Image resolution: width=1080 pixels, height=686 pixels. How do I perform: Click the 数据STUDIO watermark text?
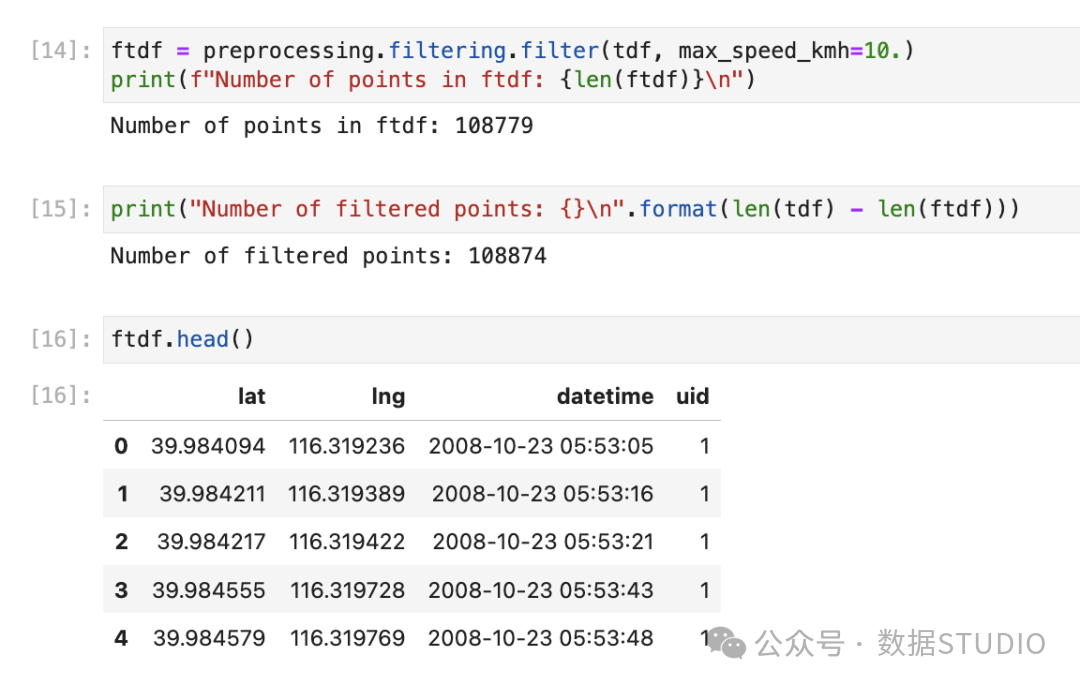tap(962, 644)
